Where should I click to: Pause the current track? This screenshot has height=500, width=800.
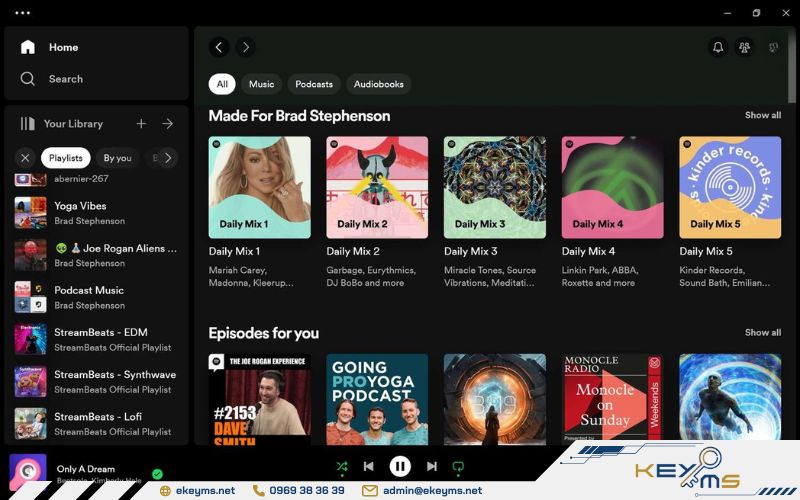point(400,466)
